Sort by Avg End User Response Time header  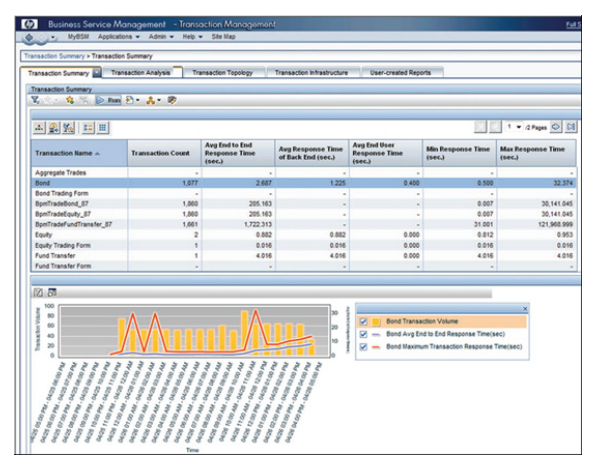(386, 153)
